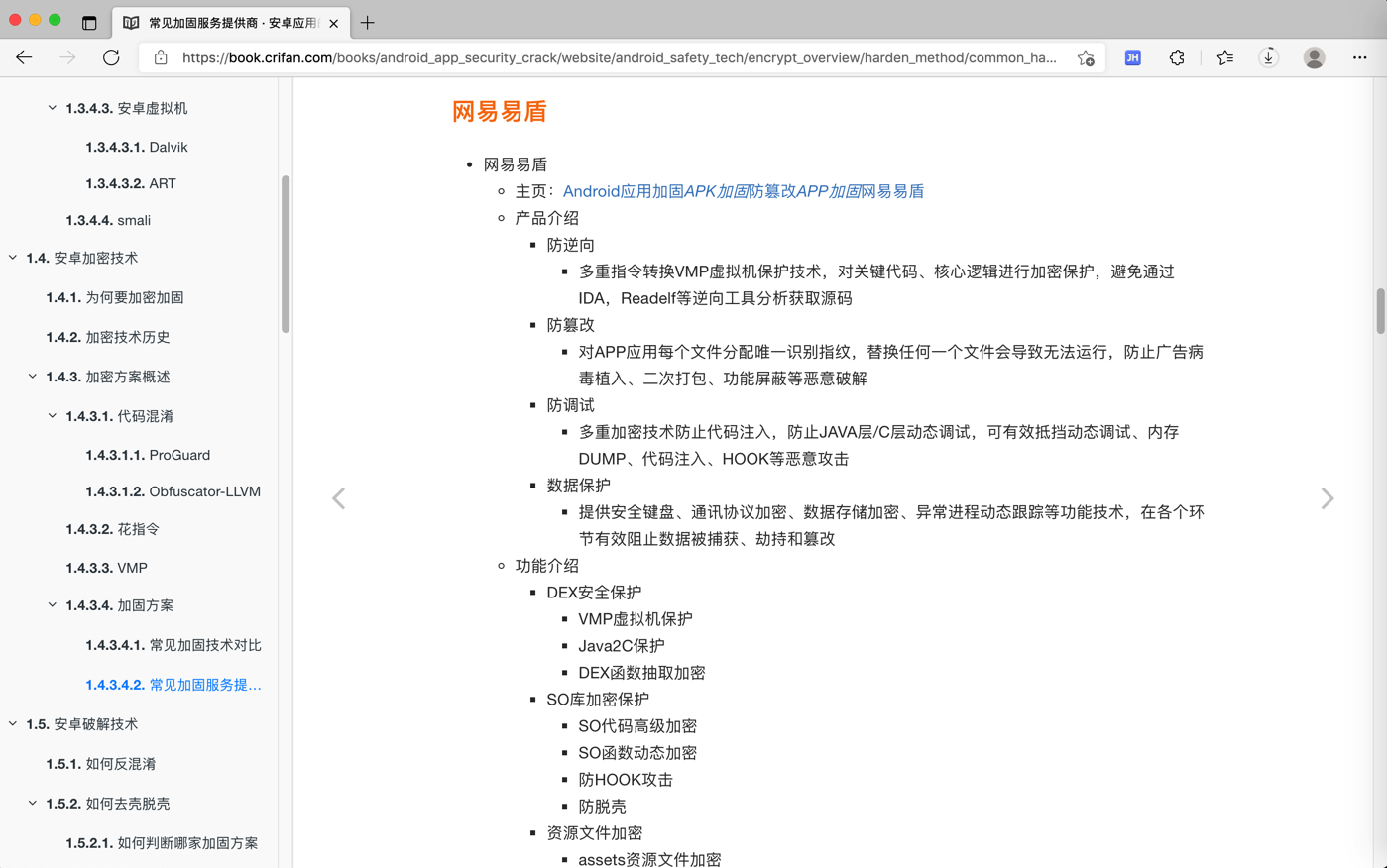Open the Extensions puzzle menu
This screenshot has height=868, width=1387.
(x=1177, y=57)
